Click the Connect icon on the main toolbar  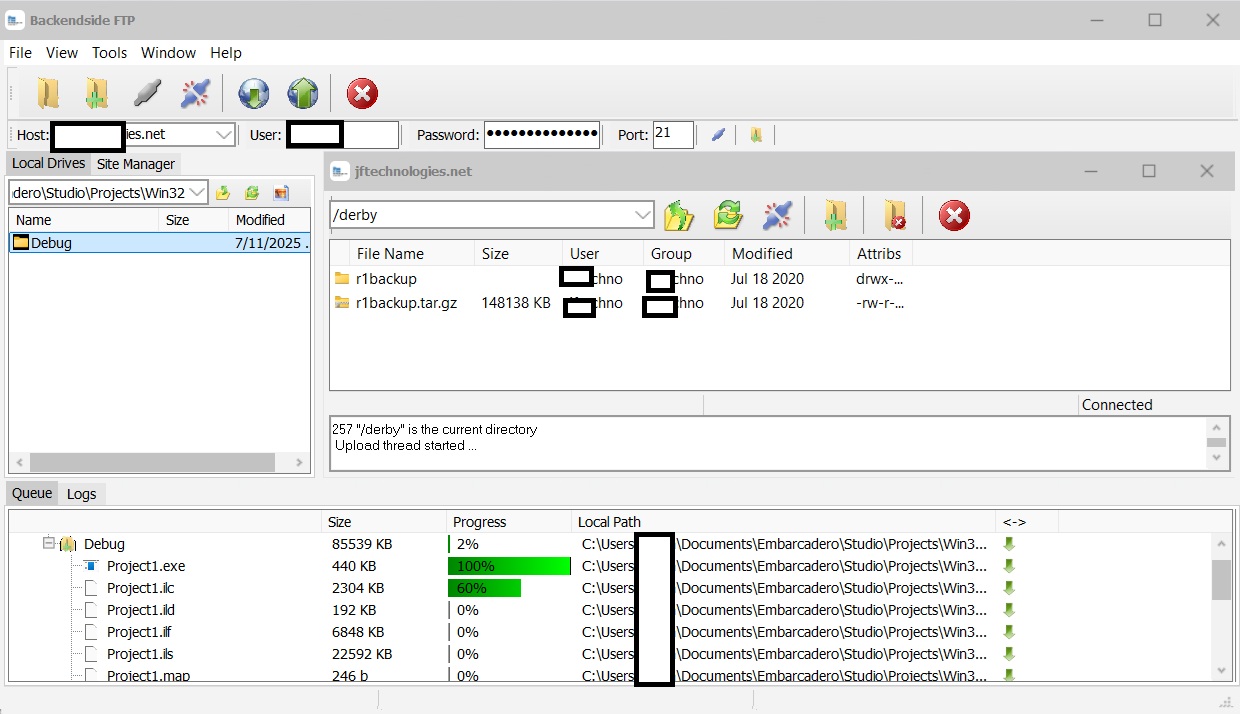click(x=147, y=93)
